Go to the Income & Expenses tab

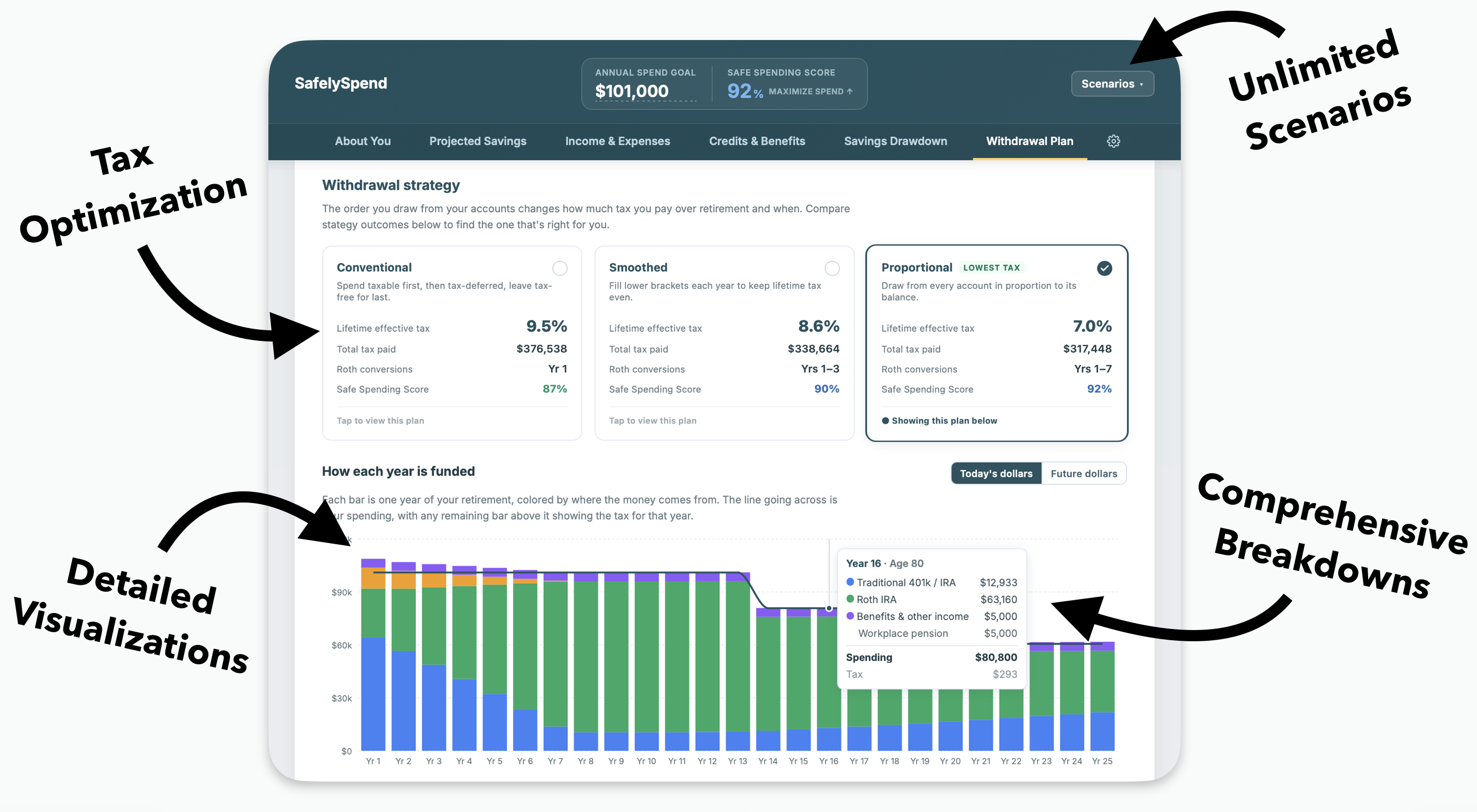click(617, 141)
